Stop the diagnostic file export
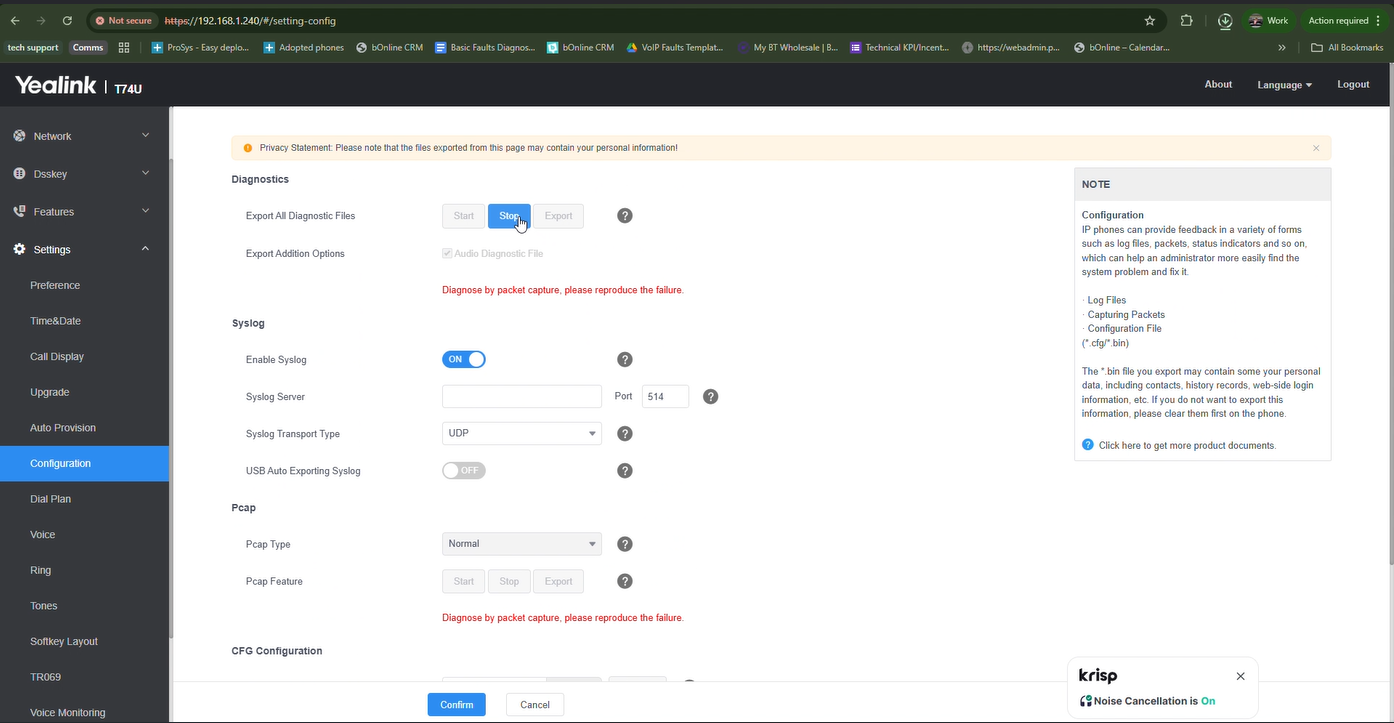 click(x=509, y=216)
